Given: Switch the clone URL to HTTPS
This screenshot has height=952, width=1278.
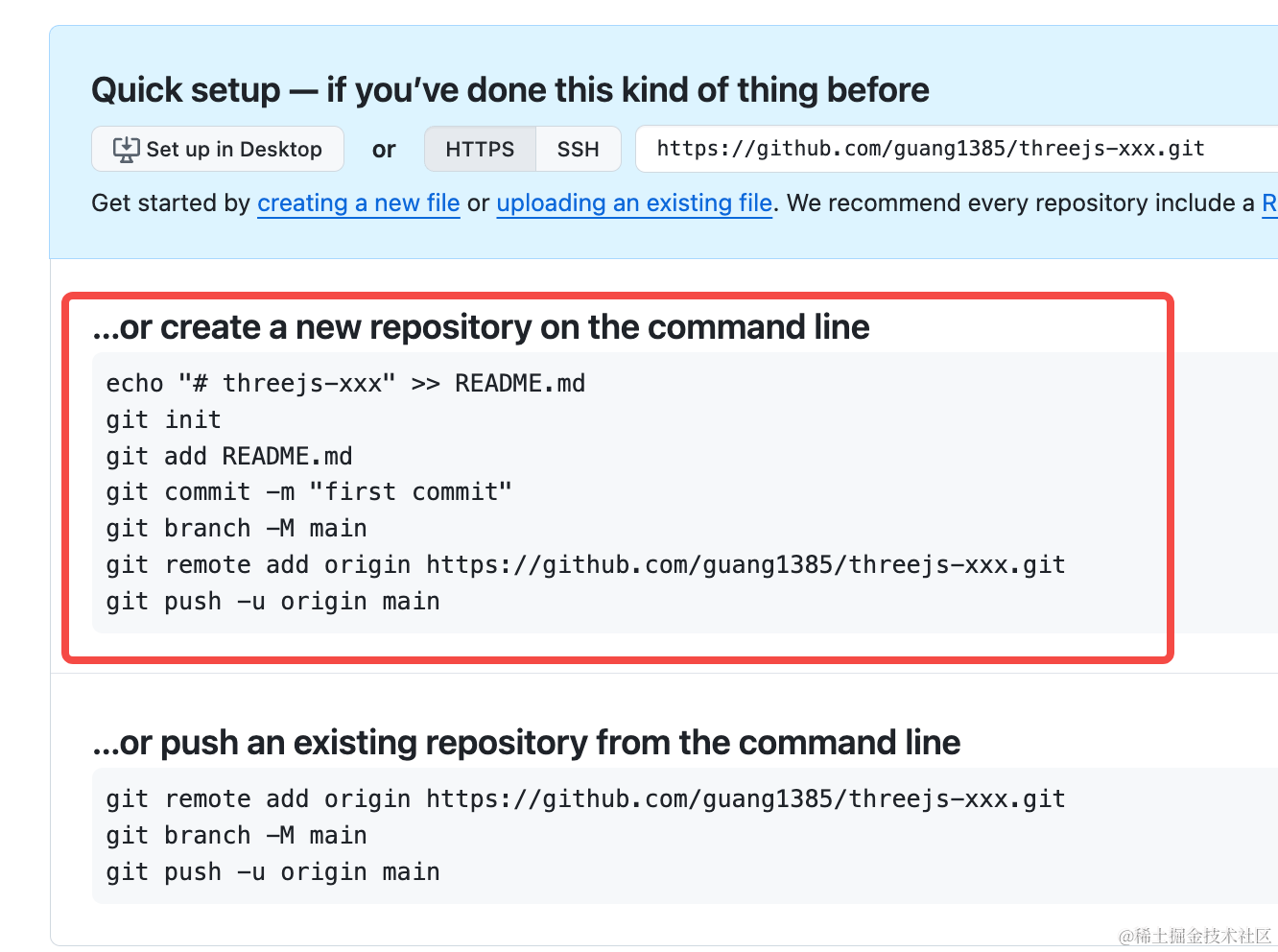Looking at the screenshot, I should click(480, 149).
